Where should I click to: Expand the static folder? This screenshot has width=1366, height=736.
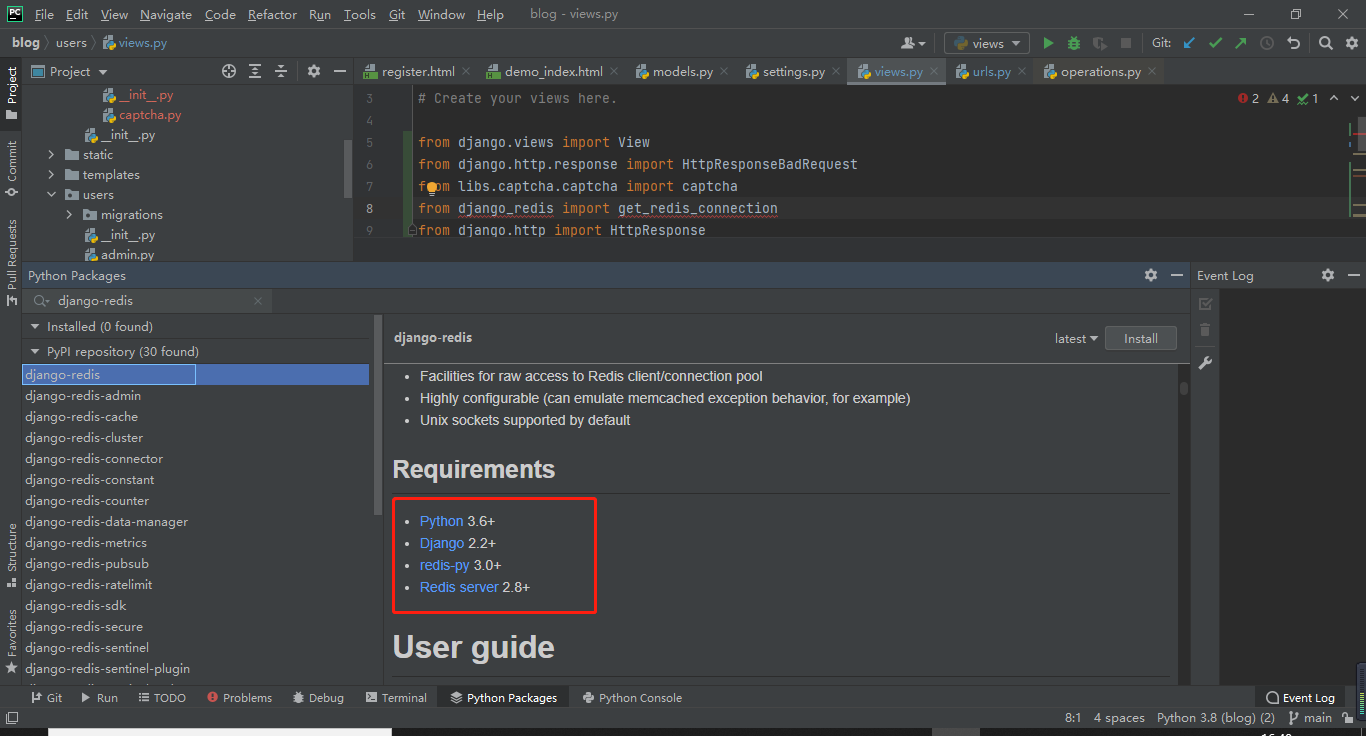(x=52, y=155)
